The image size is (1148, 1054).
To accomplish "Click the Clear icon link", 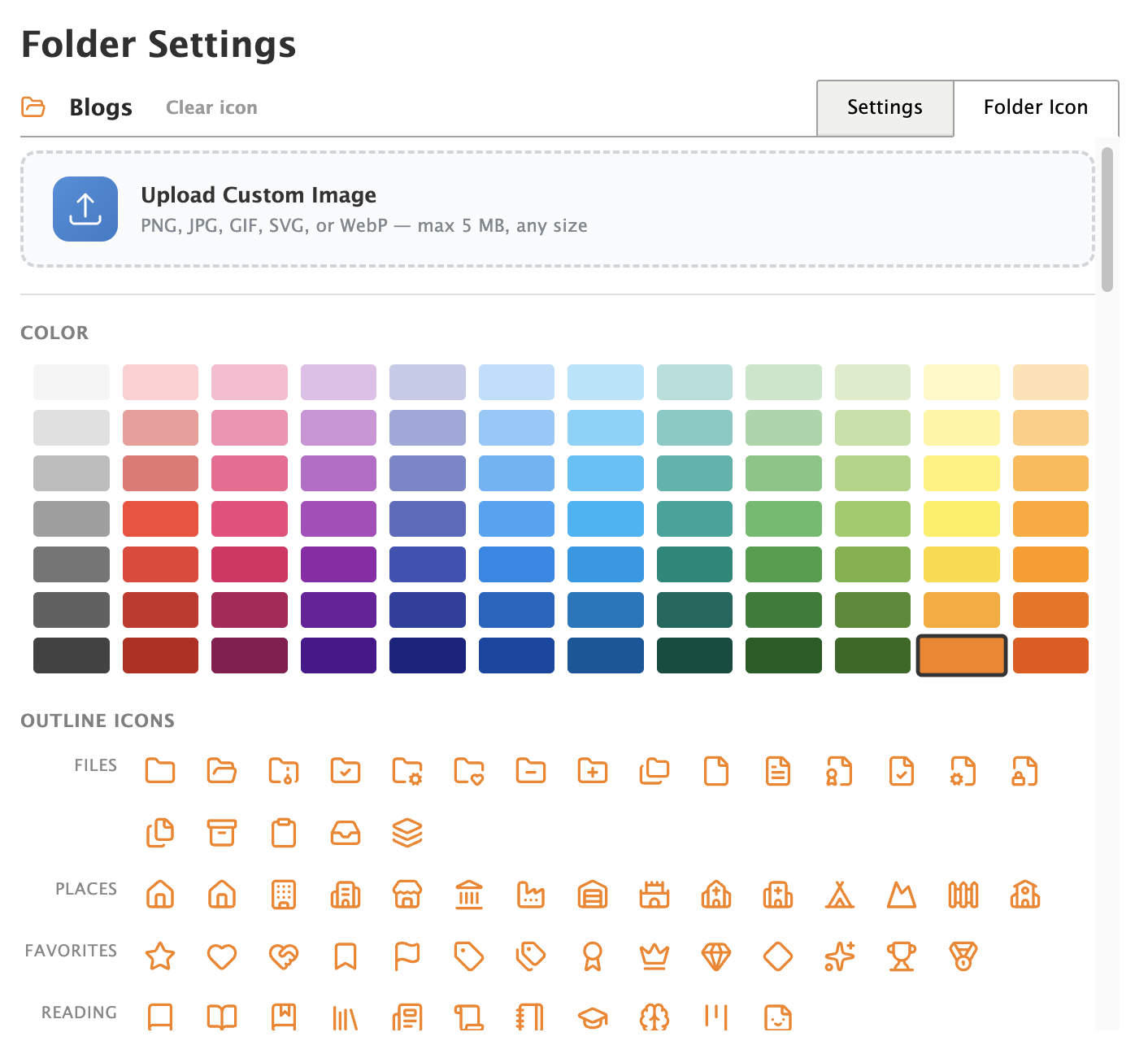I will tap(211, 107).
